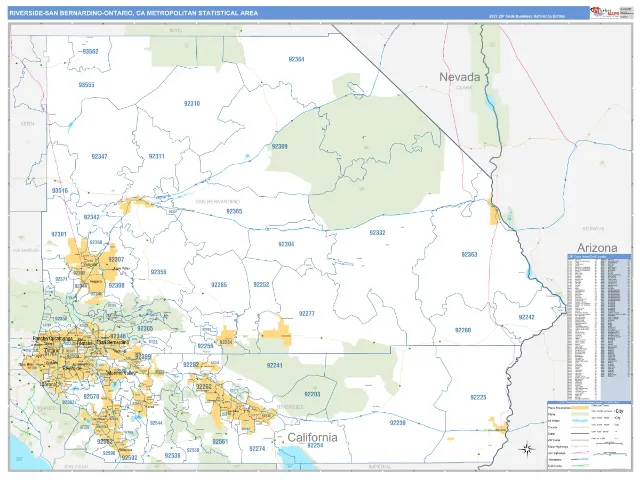Click ZIP code label 92262
640x480 pixels.
tap(204, 386)
